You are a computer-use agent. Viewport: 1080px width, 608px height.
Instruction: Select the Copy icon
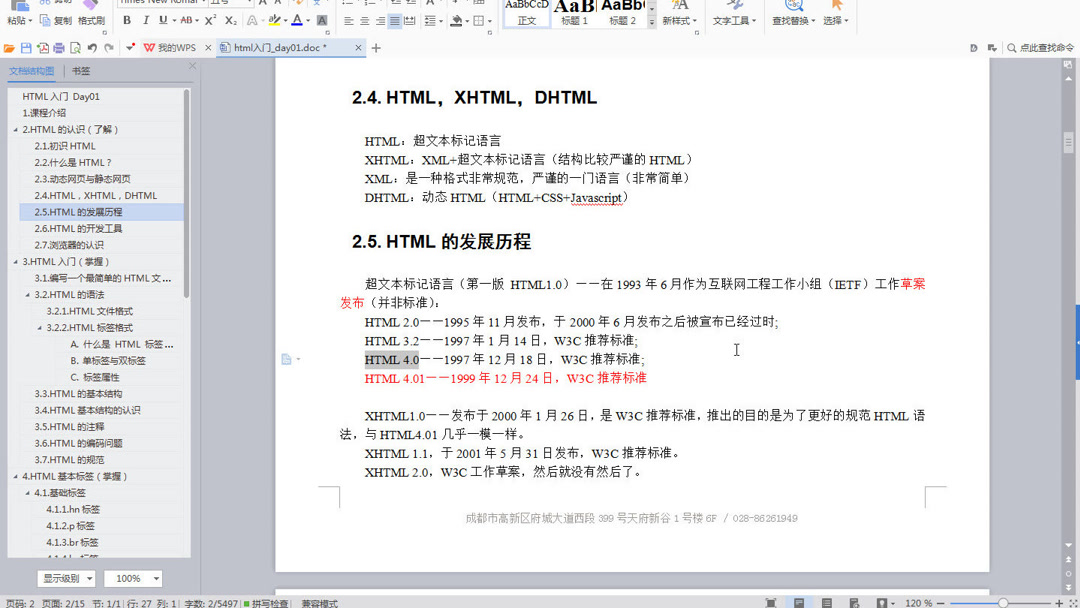click(x=44, y=18)
